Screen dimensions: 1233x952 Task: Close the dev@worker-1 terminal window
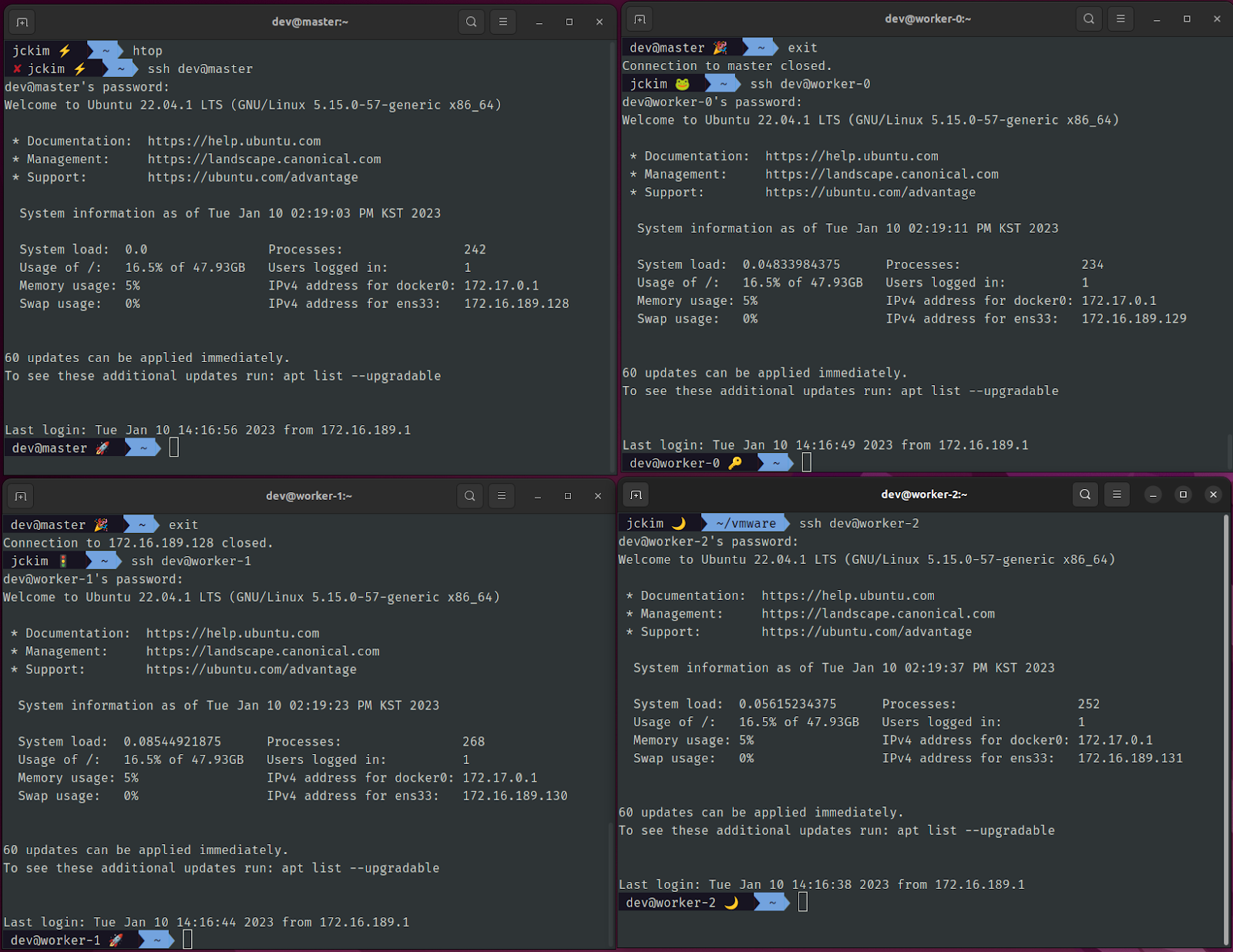click(598, 496)
